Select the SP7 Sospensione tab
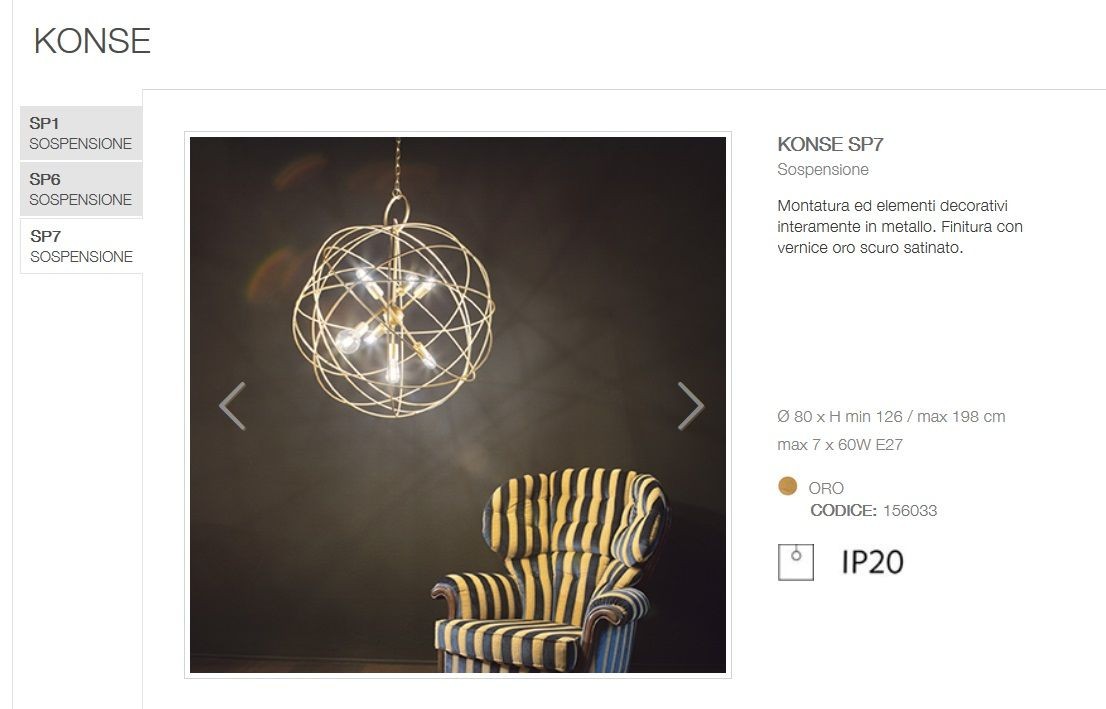 coord(82,246)
